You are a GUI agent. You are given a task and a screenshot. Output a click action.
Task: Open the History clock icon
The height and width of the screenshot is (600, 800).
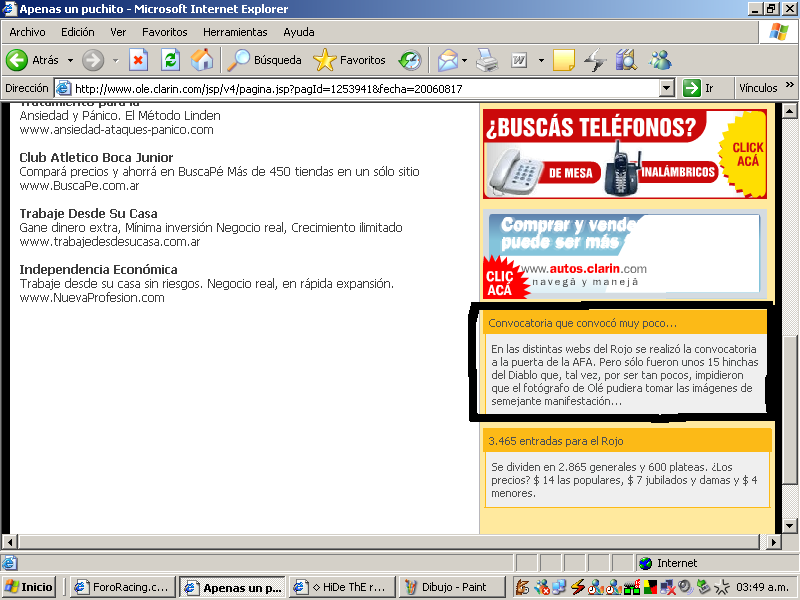[410, 60]
